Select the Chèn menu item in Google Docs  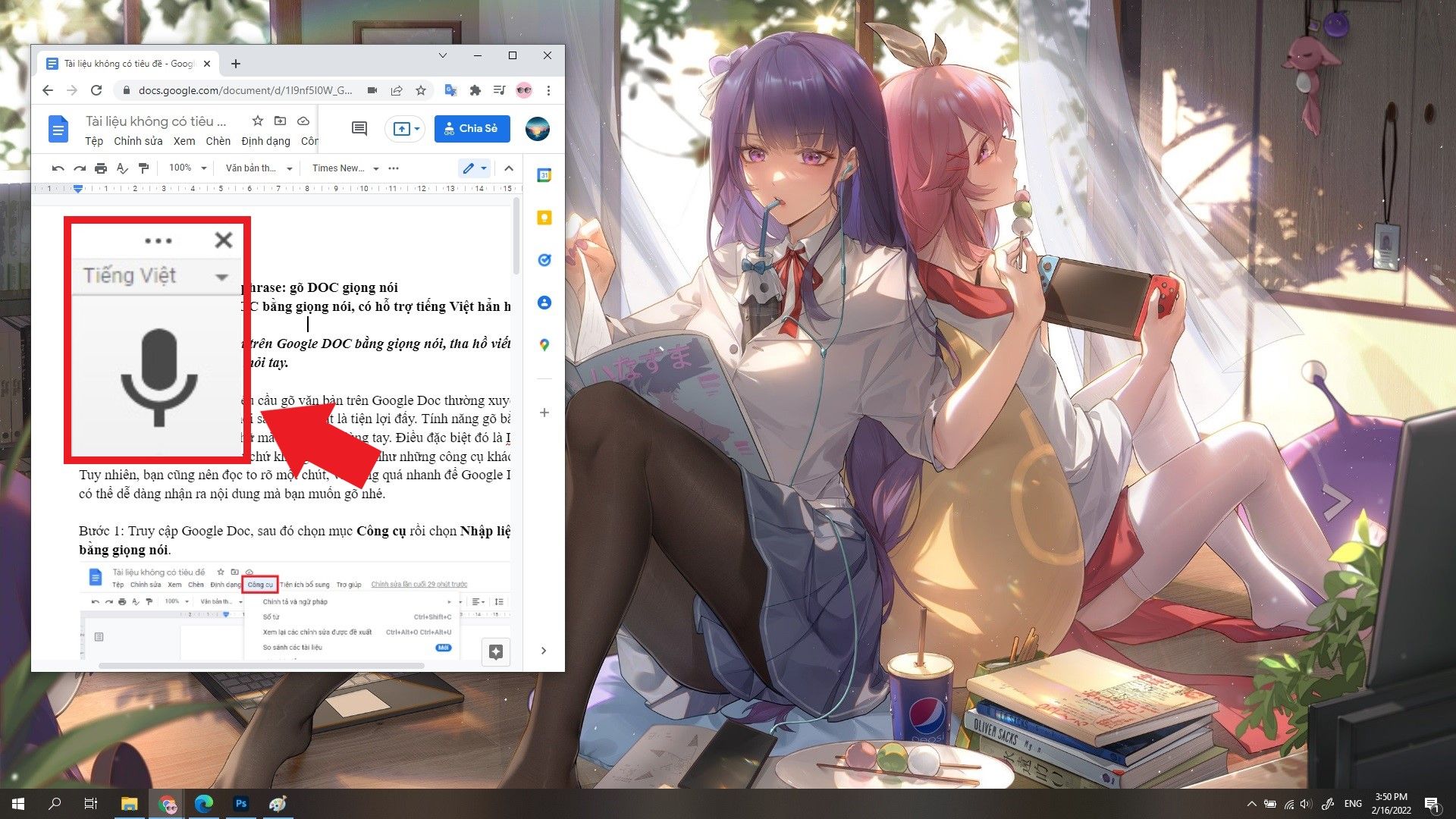click(x=218, y=141)
